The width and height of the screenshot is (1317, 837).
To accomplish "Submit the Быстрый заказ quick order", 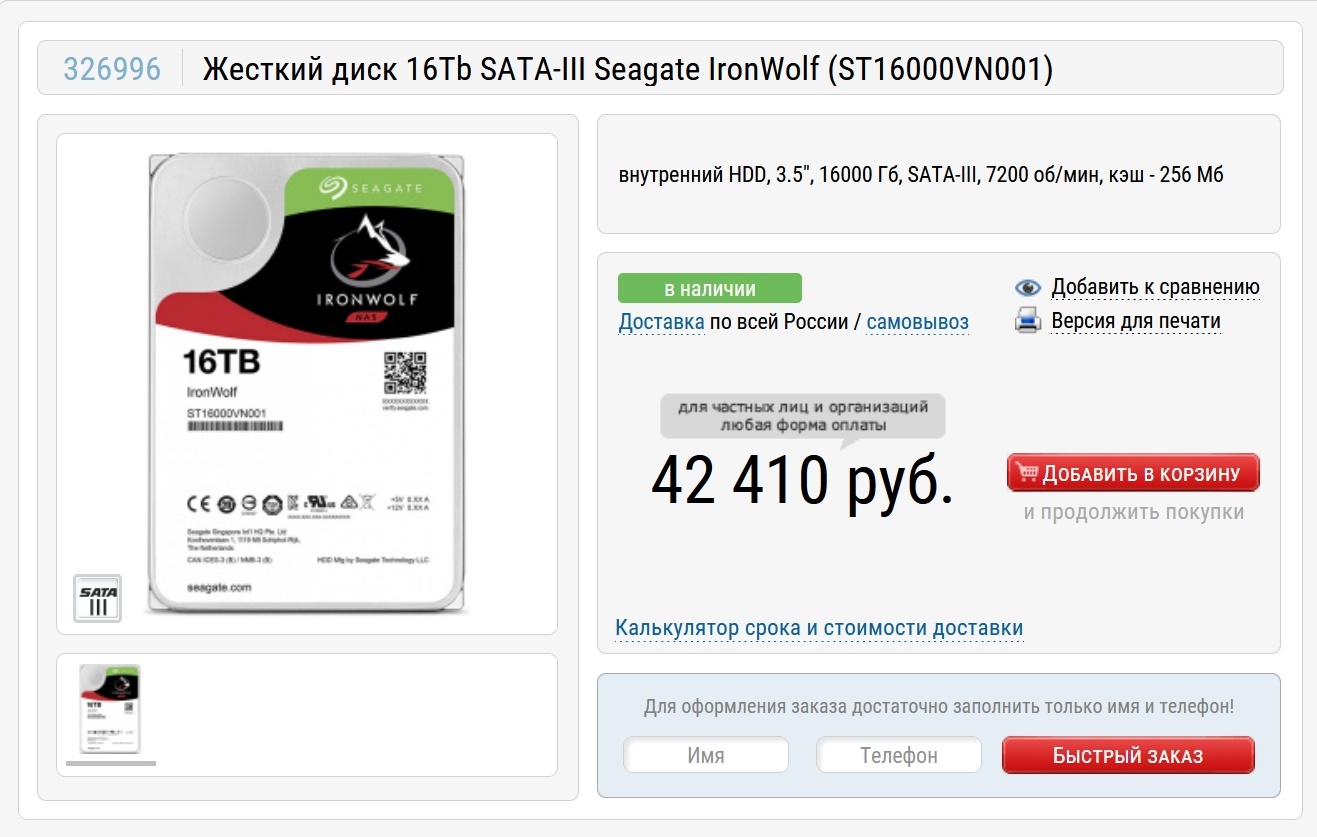I will pos(1128,755).
